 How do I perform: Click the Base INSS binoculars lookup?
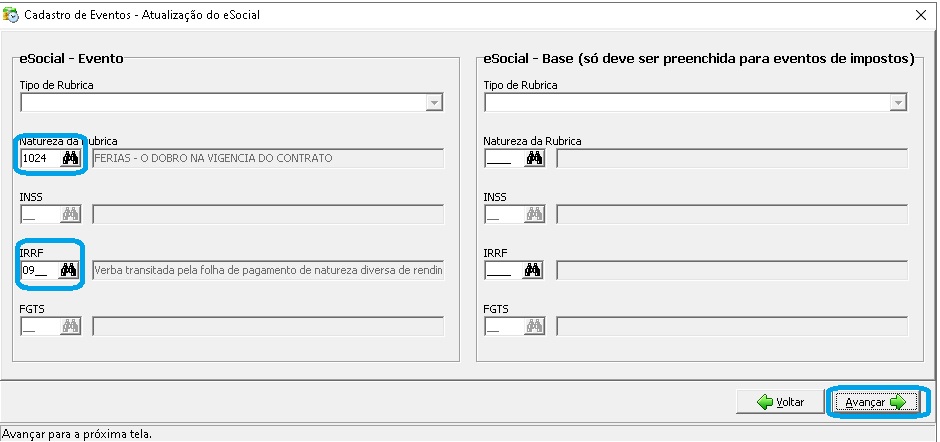coord(534,214)
